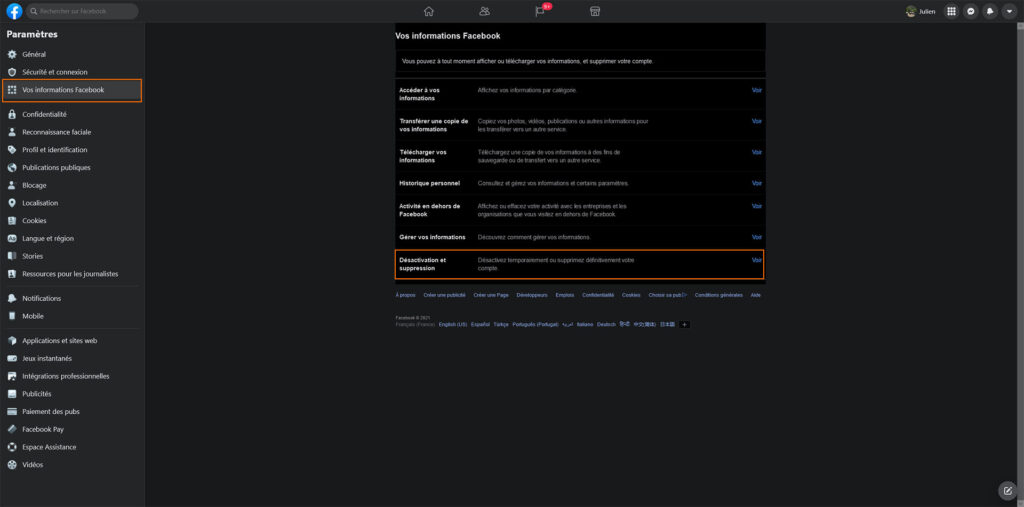The image size is (1024, 507).
Task: Click Voir for Transférer une copie
Action: click(757, 121)
